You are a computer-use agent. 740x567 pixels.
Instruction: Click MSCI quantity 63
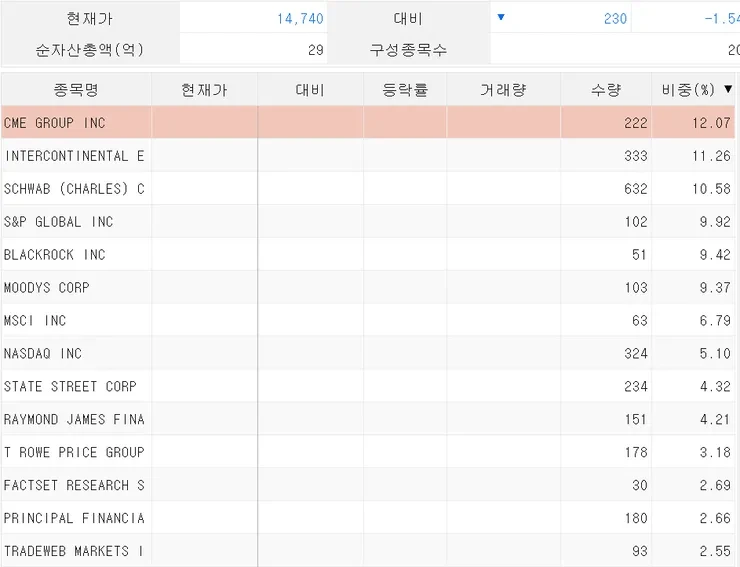[639, 321]
